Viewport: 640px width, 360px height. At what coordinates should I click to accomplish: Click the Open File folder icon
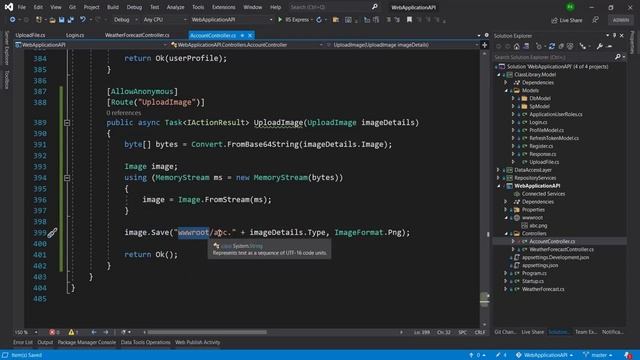[x=52, y=20]
